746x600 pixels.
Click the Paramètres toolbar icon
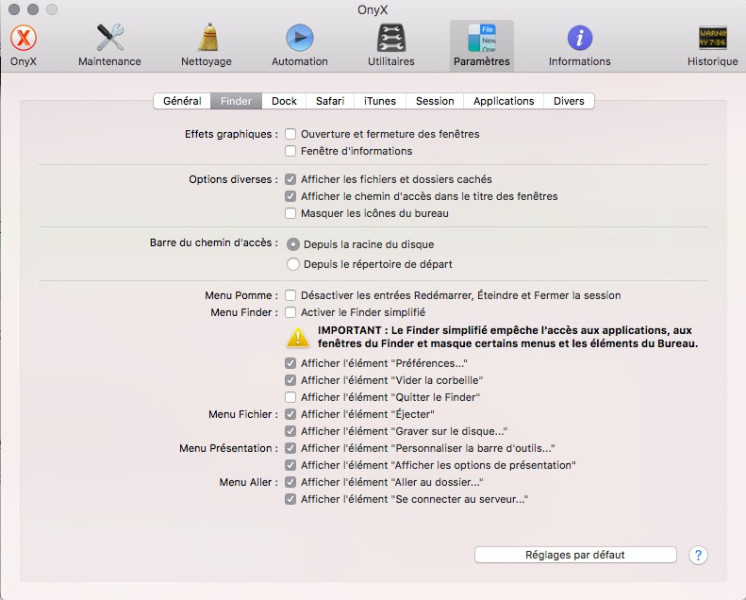[x=481, y=39]
